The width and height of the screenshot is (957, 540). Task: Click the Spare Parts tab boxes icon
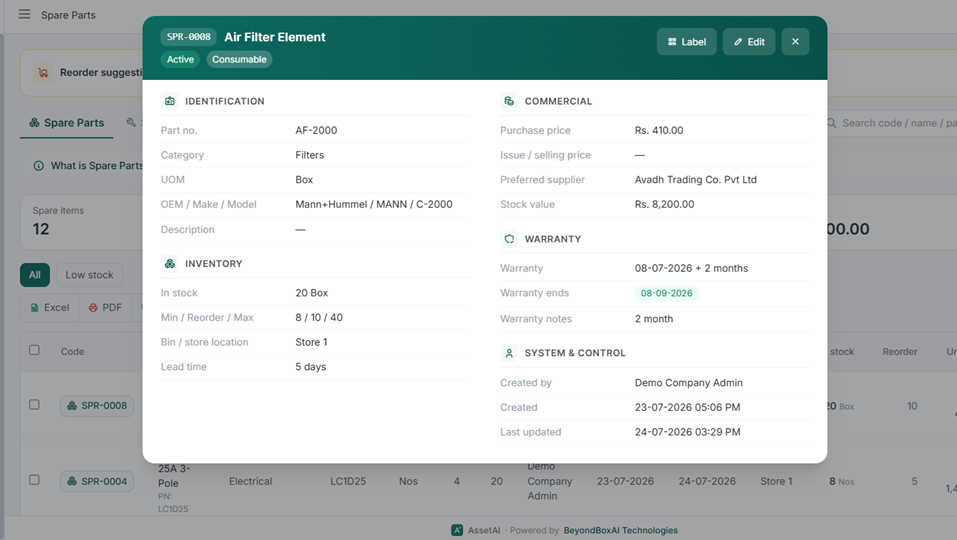[34, 123]
